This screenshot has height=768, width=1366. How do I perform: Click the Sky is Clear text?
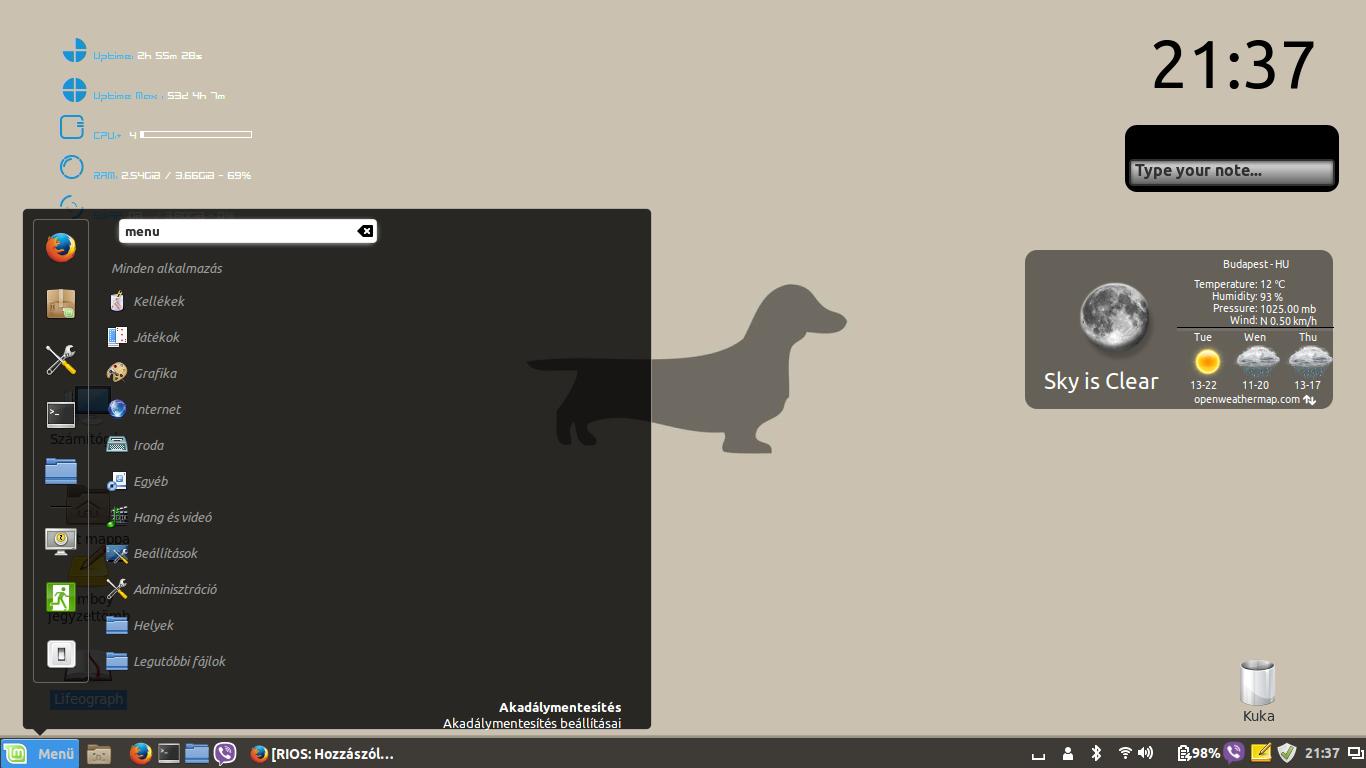coord(1101,381)
